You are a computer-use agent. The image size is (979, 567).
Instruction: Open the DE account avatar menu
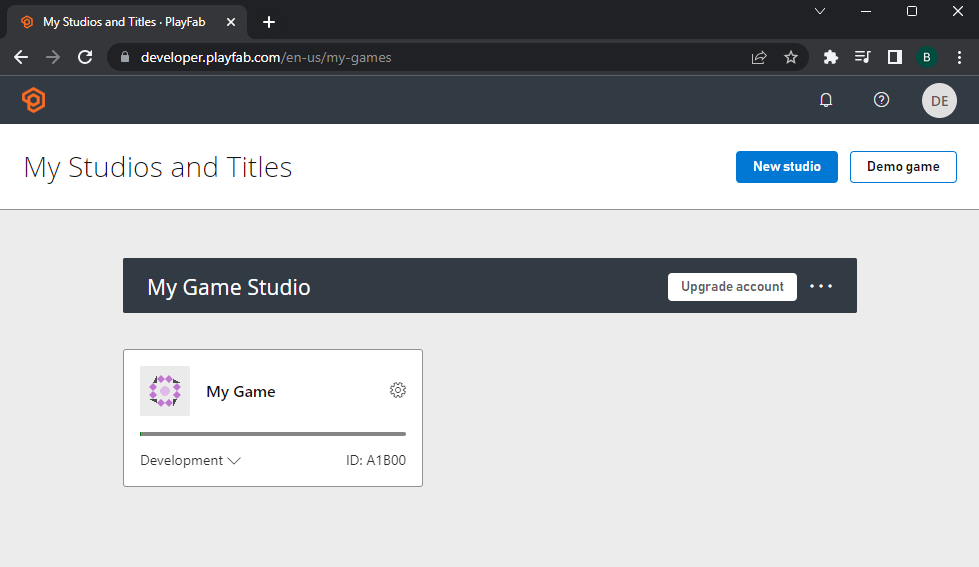point(939,100)
